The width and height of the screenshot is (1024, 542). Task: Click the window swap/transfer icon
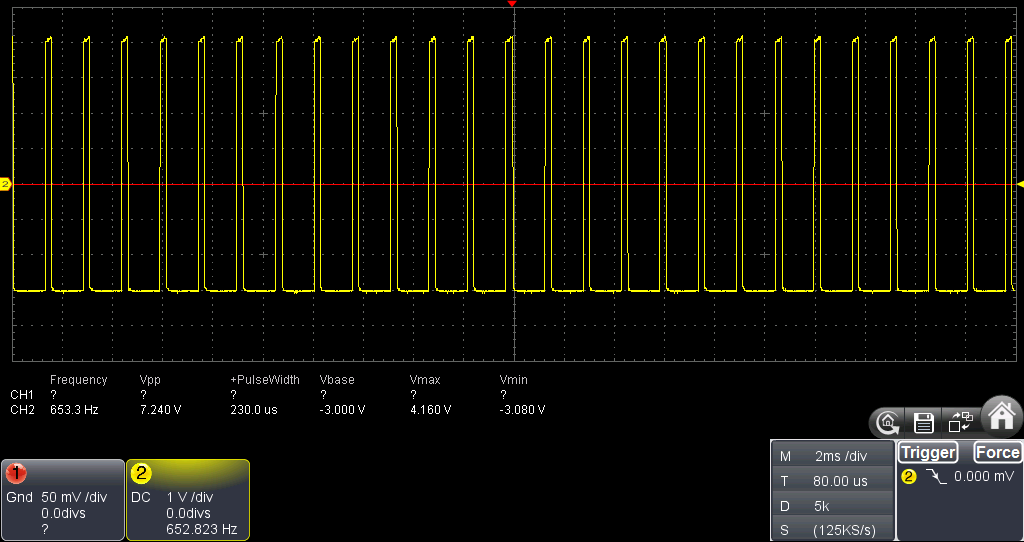960,422
